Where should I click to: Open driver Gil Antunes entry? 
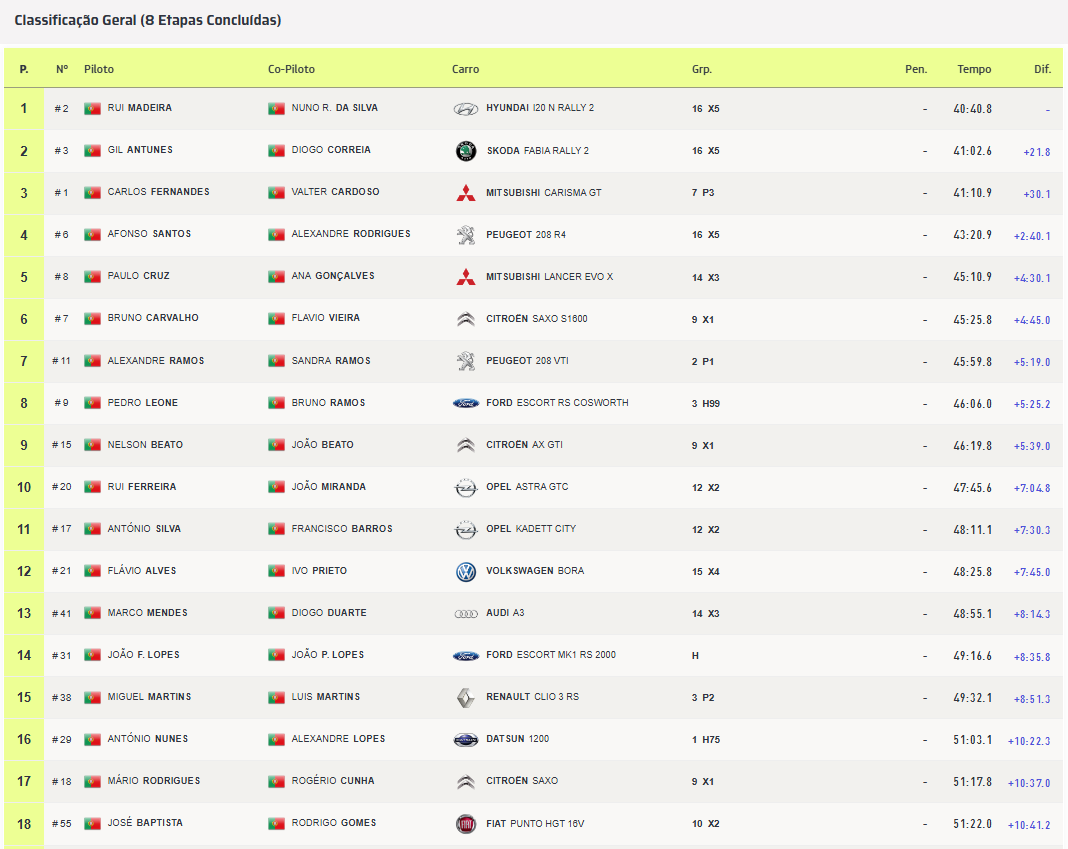[140, 150]
